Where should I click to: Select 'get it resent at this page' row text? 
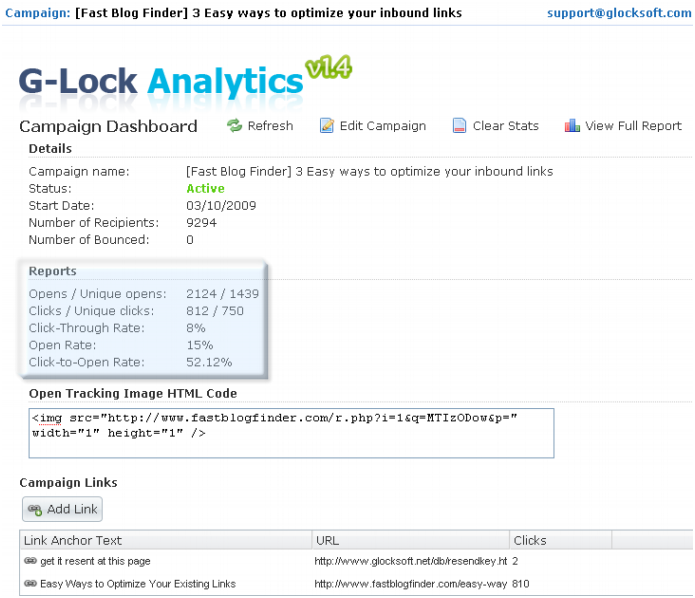95,561
